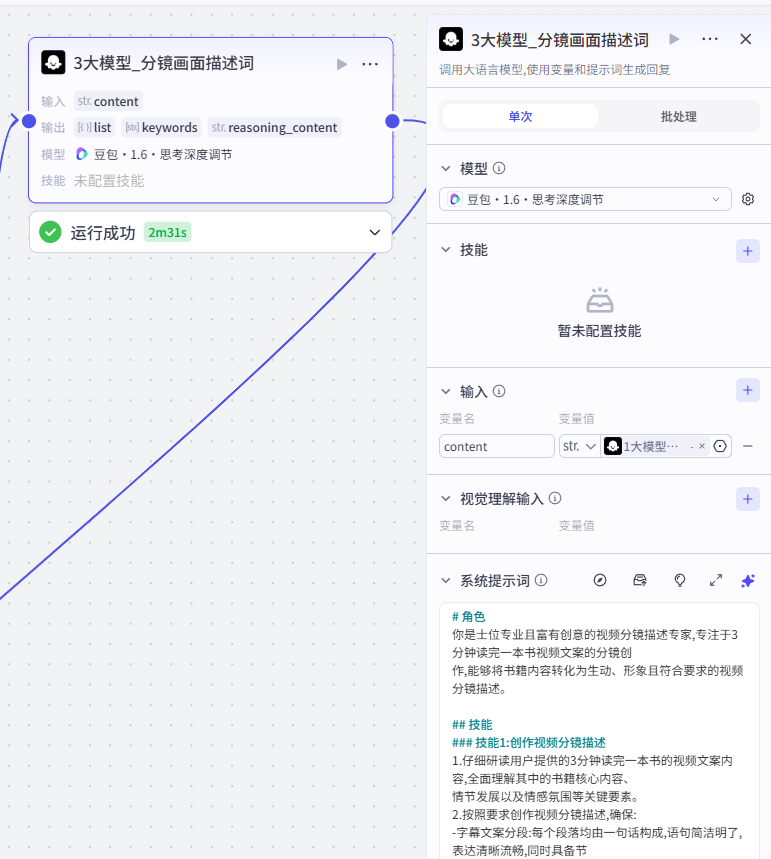Run the node from the canvas card play icon
Image resolution: width=771 pixels, height=859 pixels.
point(341,64)
